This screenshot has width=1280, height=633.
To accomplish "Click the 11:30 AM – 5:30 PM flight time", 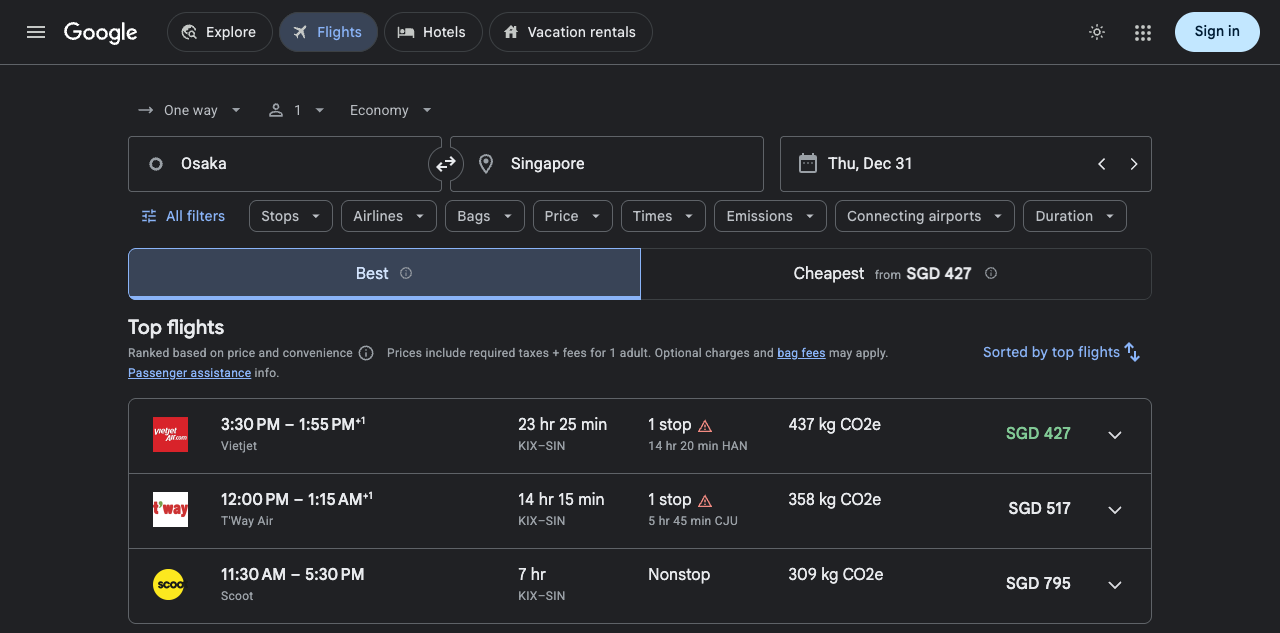I will pyautogui.click(x=292, y=575).
